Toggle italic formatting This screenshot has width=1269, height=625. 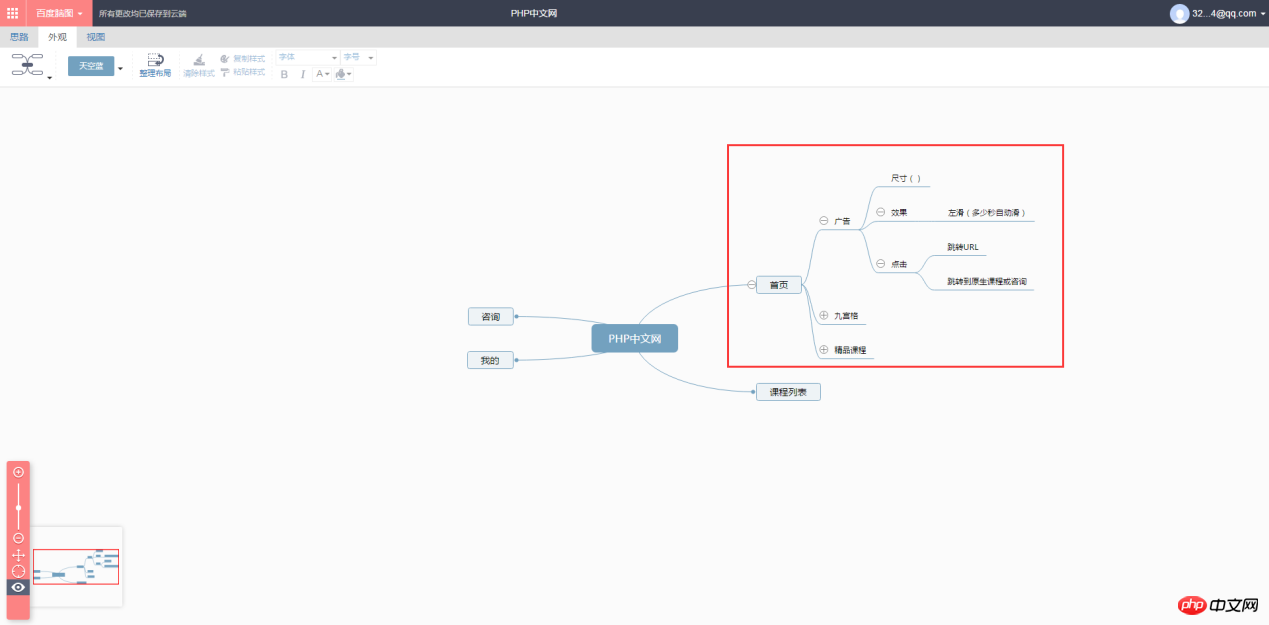[x=303, y=74]
